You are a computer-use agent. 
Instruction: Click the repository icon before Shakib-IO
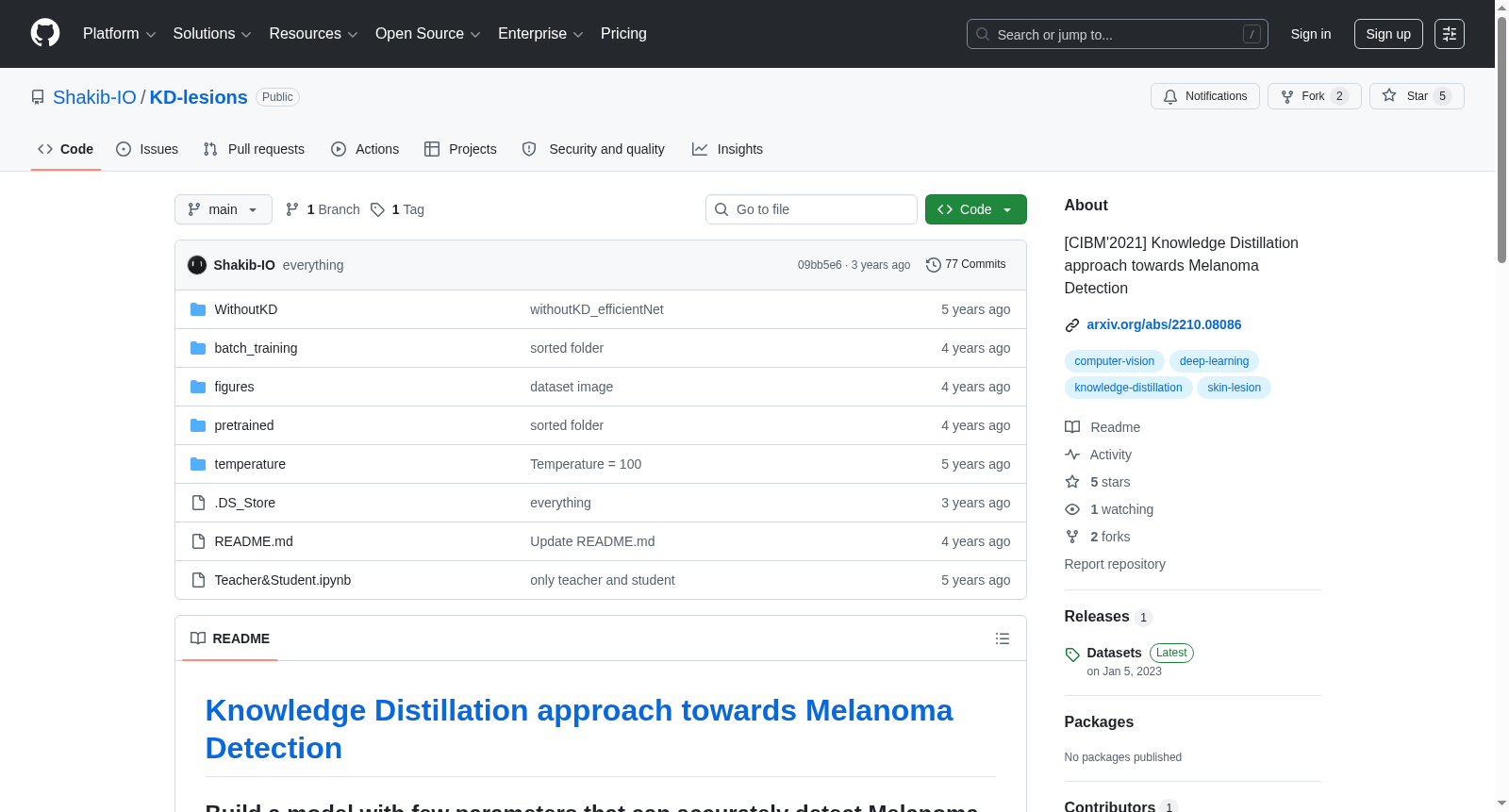(38, 97)
